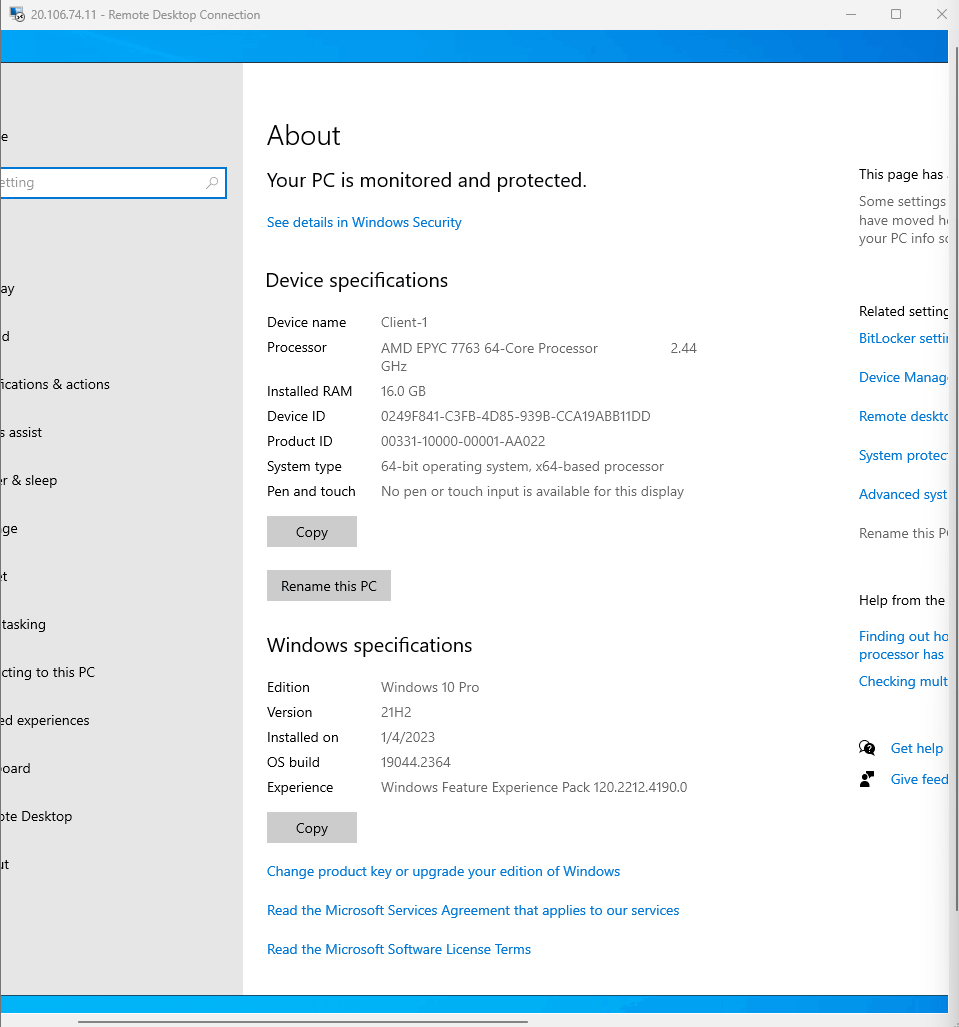Image resolution: width=959 pixels, height=1027 pixels.
Task: Click the device name value Client-1
Action: pos(404,322)
